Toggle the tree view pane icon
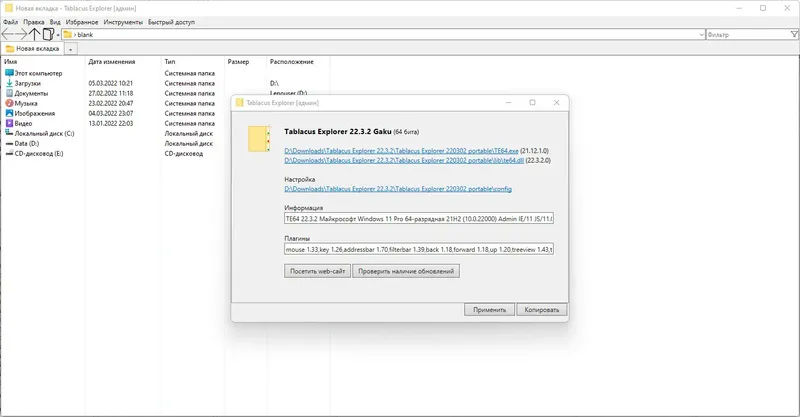The height and width of the screenshot is (417, 800). pyautogui.click(x=48, y=34)
